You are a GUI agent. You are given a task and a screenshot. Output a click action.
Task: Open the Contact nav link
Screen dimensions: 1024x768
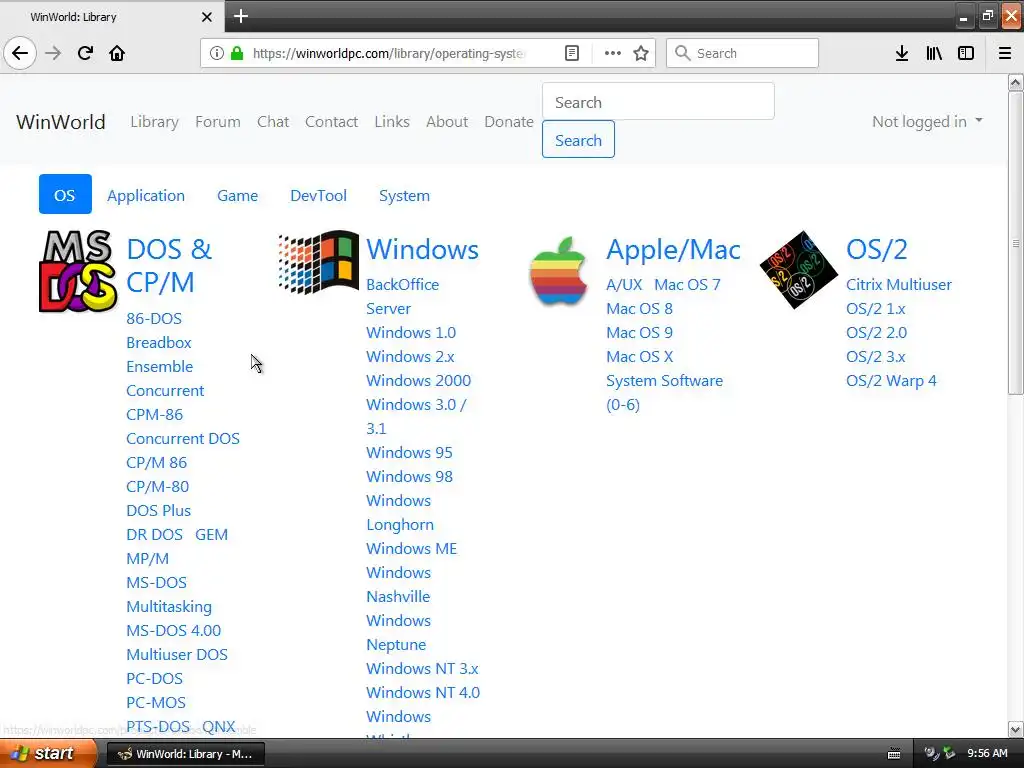pos(331,121)
